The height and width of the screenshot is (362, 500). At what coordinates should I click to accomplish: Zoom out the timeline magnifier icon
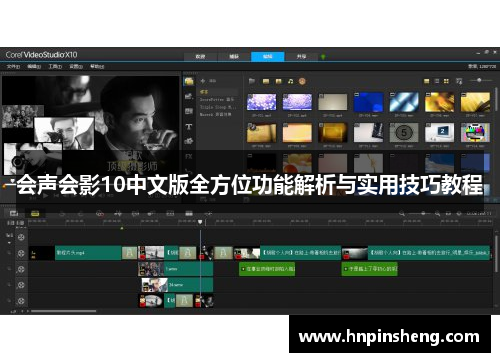pyautogui.click(x=402, y=213)
